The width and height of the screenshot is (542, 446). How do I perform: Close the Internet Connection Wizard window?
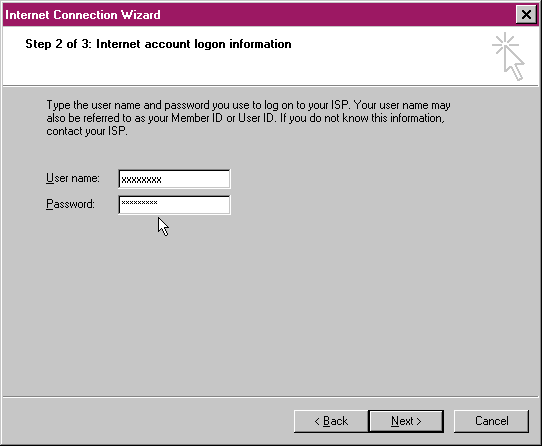(526, 15)
